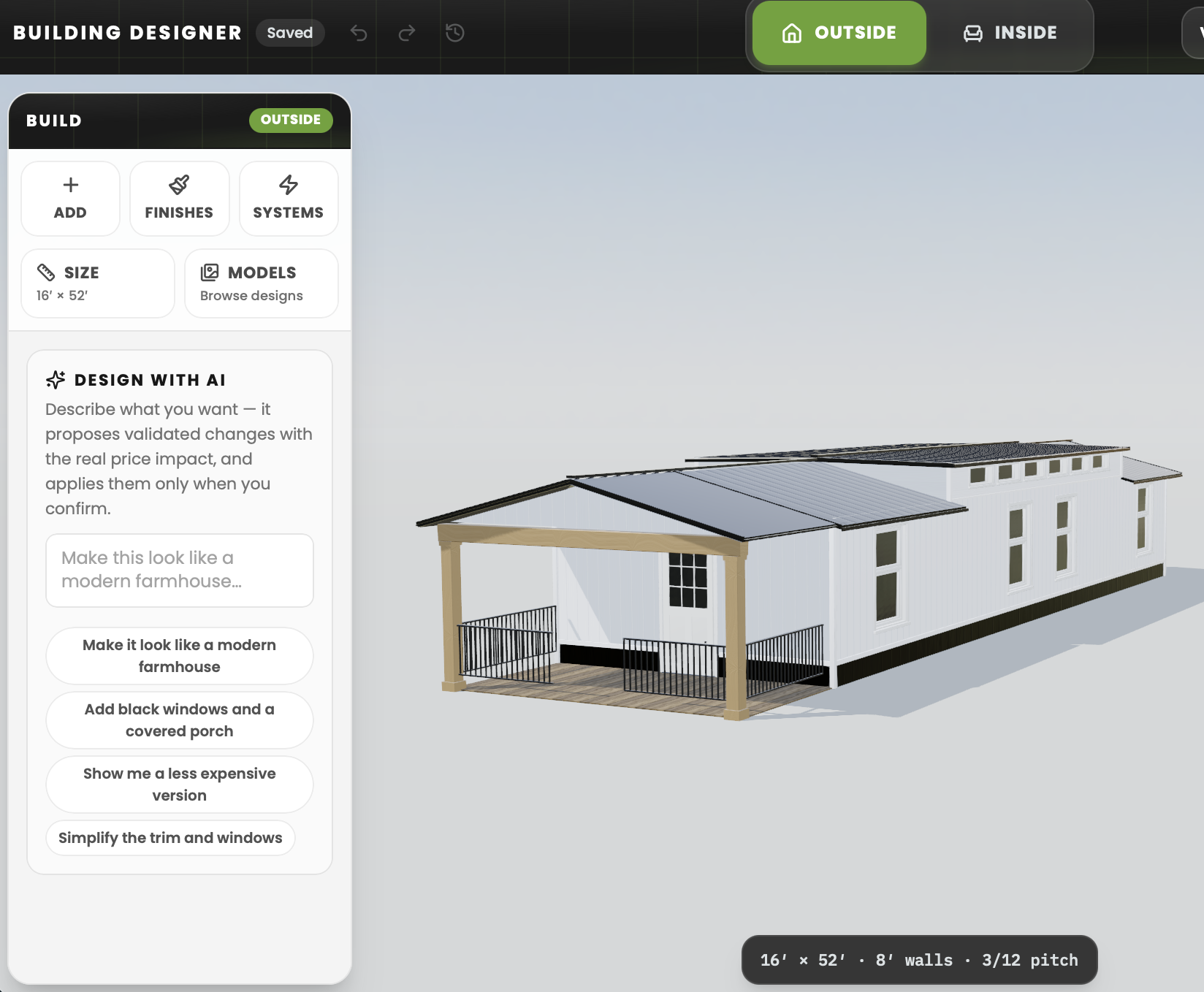This screenshot has height=992, width=1204.
Task: Click the BUILDING DESIGNER title
Action: [127, 33]
